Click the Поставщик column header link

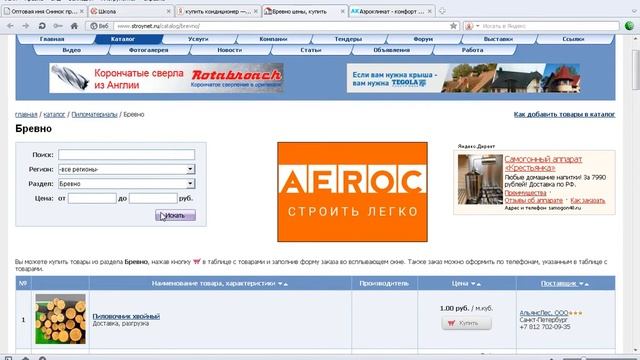[559, 283]
